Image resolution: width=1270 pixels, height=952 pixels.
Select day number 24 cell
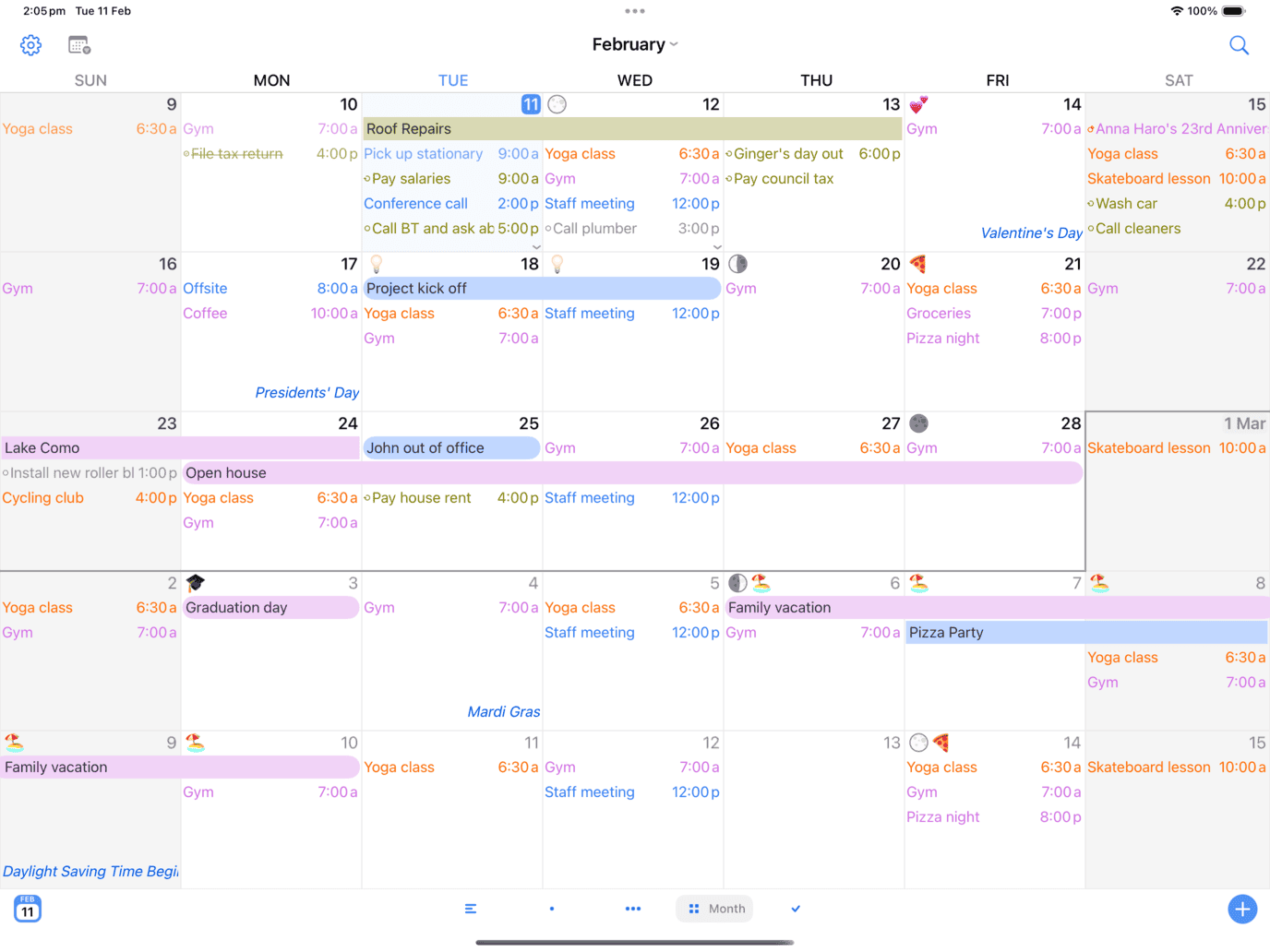(x=347, y=423)
